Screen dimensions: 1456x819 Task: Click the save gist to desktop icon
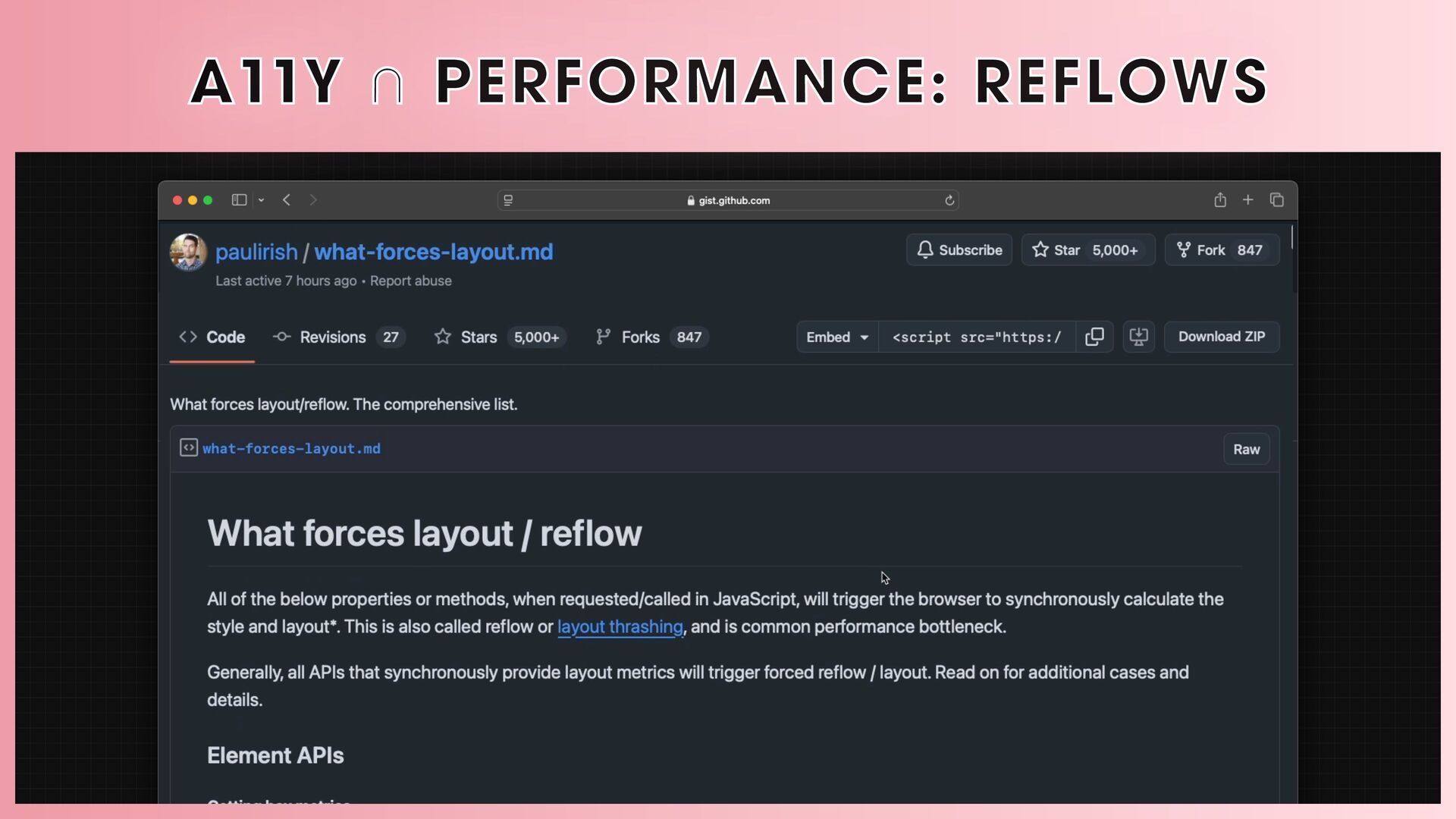coord(1138,337)
